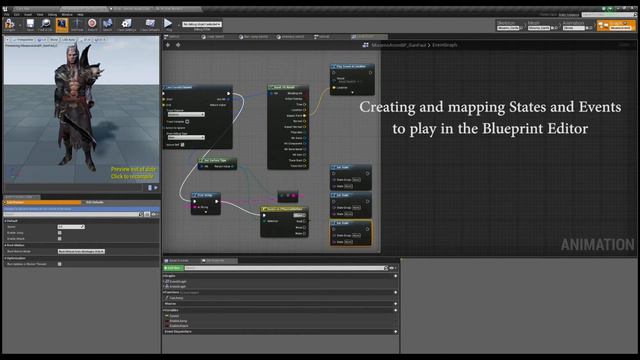Click the green Add New button

pyautogui.click(x=173, y=268)
